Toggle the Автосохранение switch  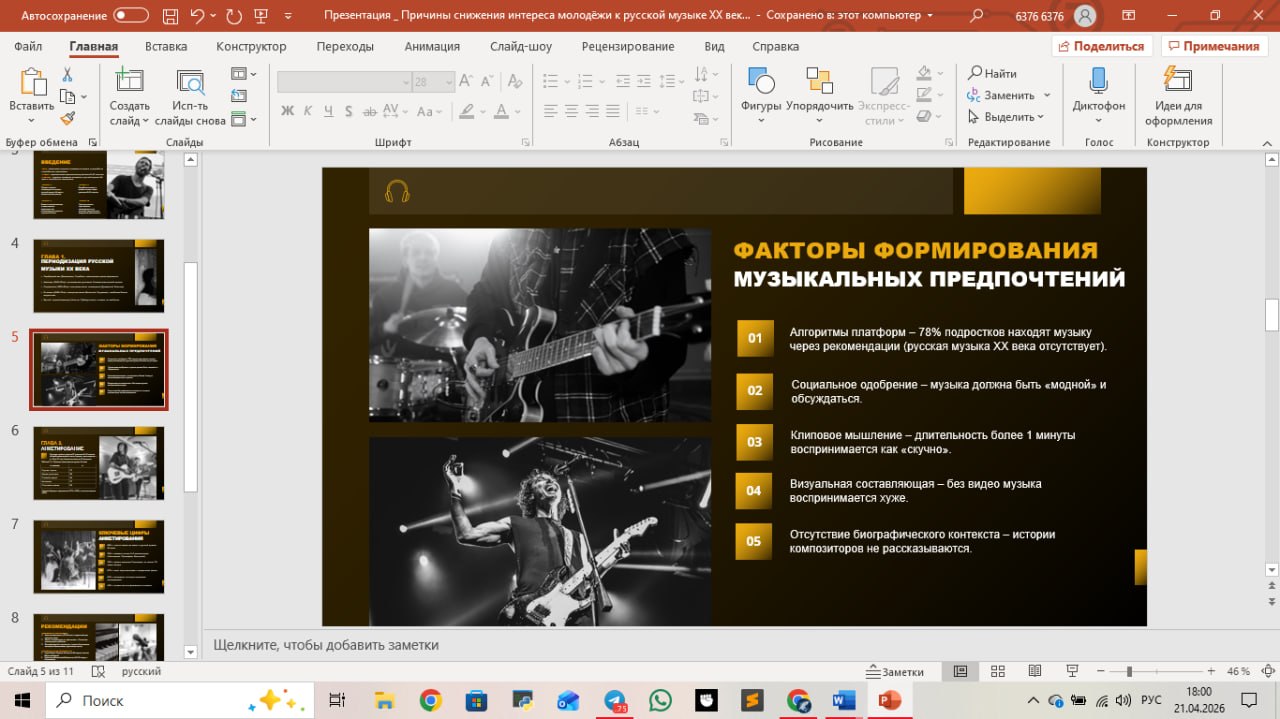click(132, 16)
